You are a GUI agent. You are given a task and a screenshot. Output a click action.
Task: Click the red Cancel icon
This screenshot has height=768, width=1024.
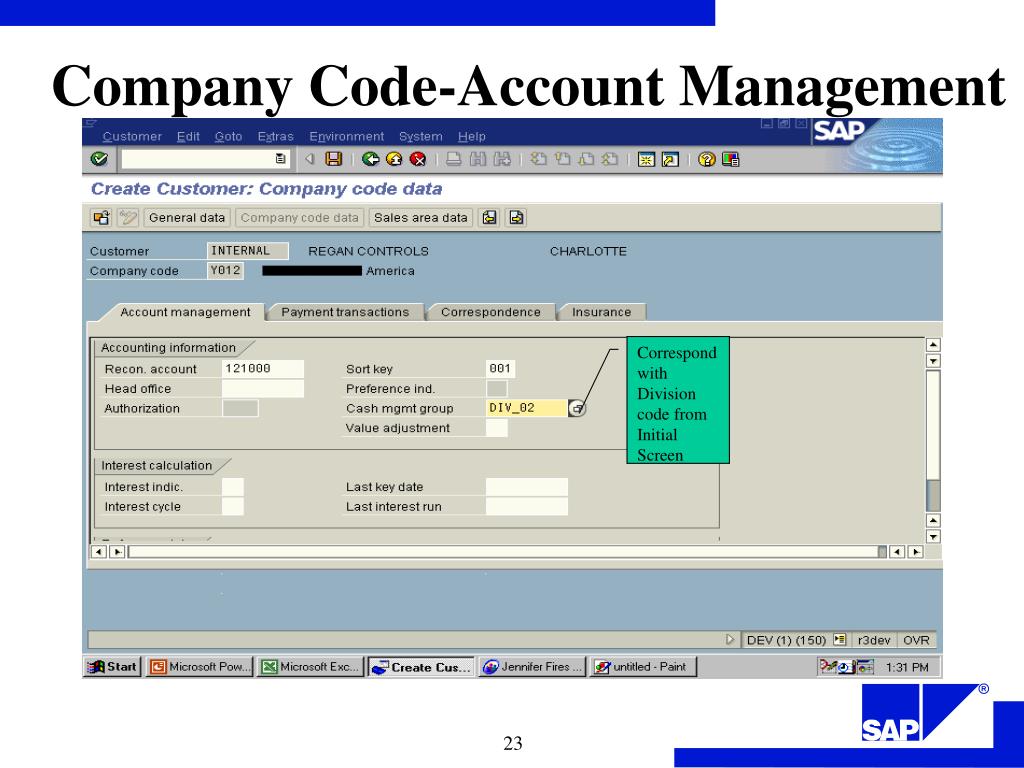(x=418, y=159)
